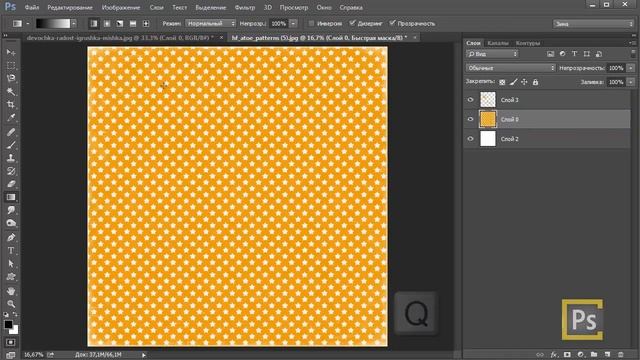640x360 pixels.
Task: Open layer Непрозрачность slider arrow
Action: tap(631, 68)
